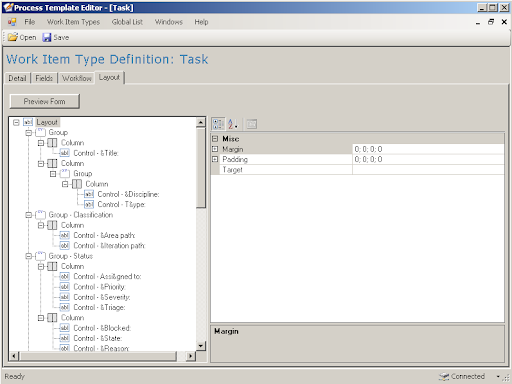512x384 pixels.
Task: Collapse the Misc property category
Action: click(x=215, y=139)
